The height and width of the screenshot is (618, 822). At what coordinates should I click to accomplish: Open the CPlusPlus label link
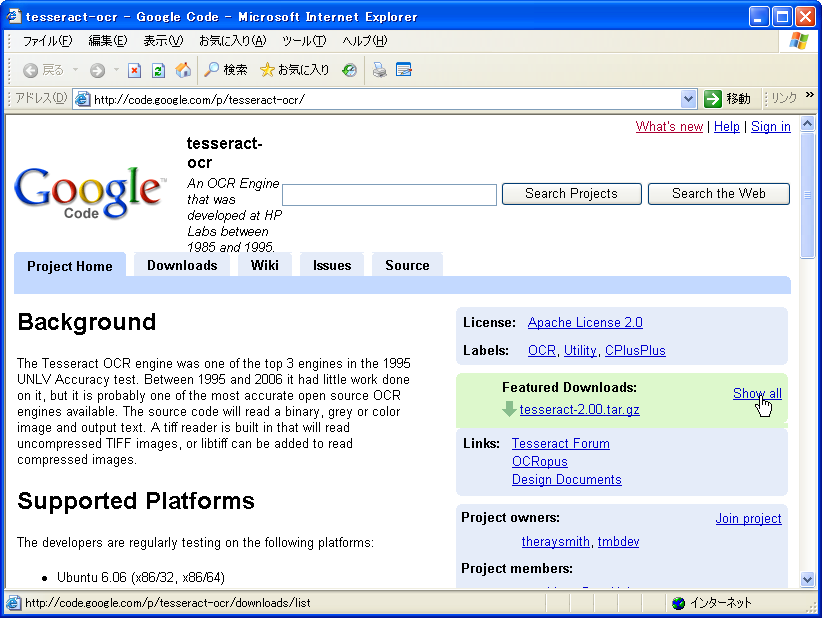coord(635,350)
